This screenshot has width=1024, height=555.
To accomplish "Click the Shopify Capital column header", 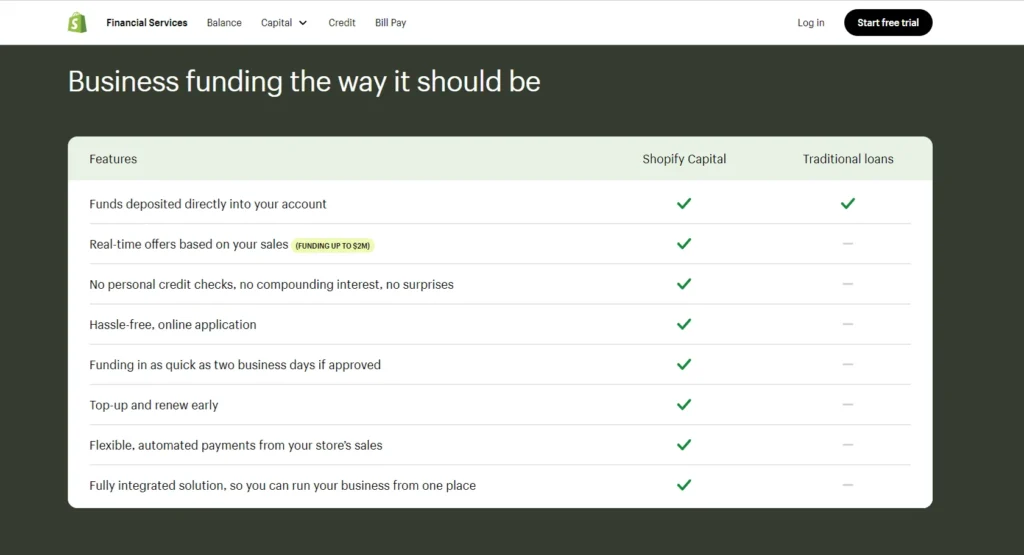I will tap(684, 159).
